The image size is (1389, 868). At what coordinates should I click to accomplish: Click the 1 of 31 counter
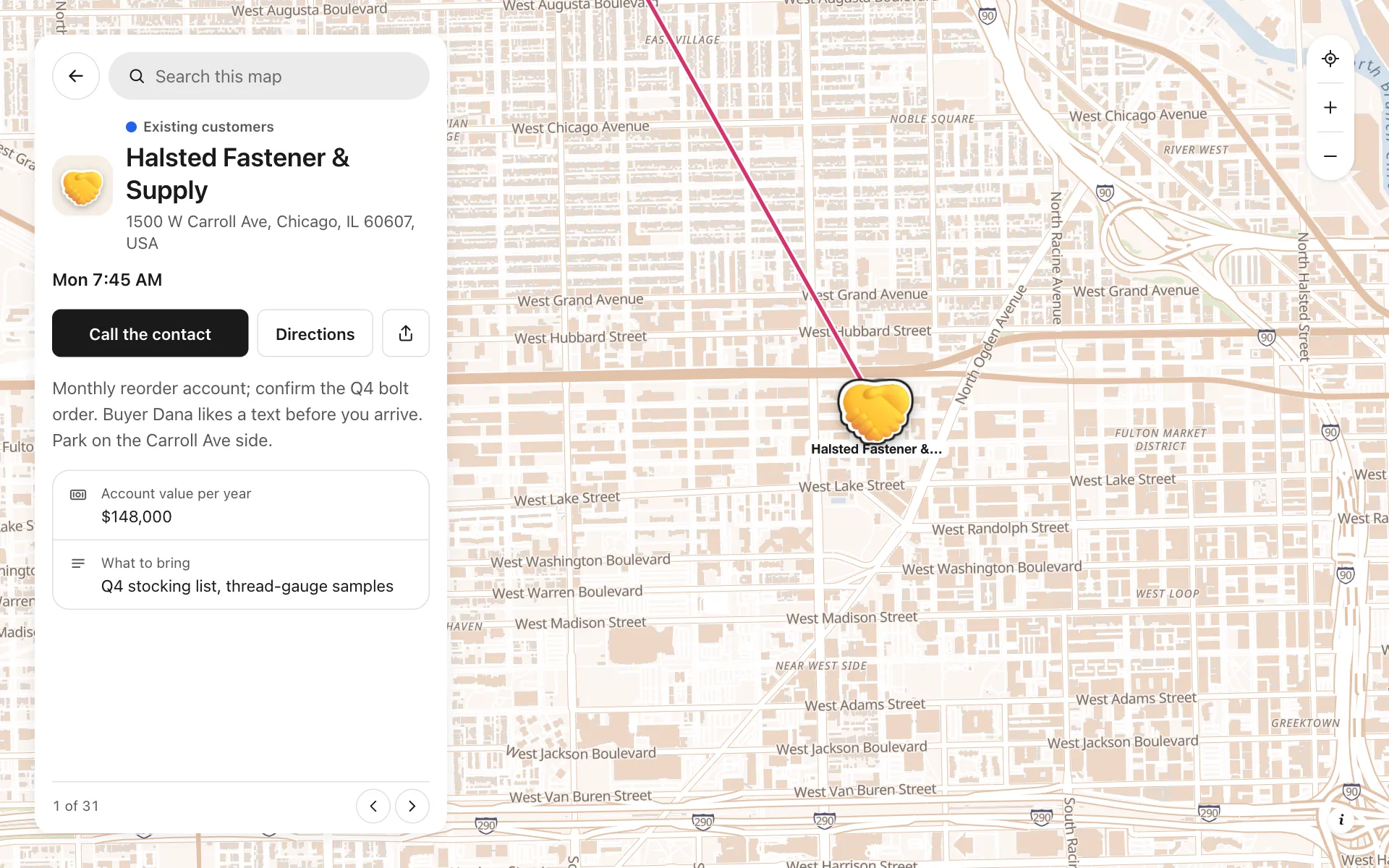76,806
